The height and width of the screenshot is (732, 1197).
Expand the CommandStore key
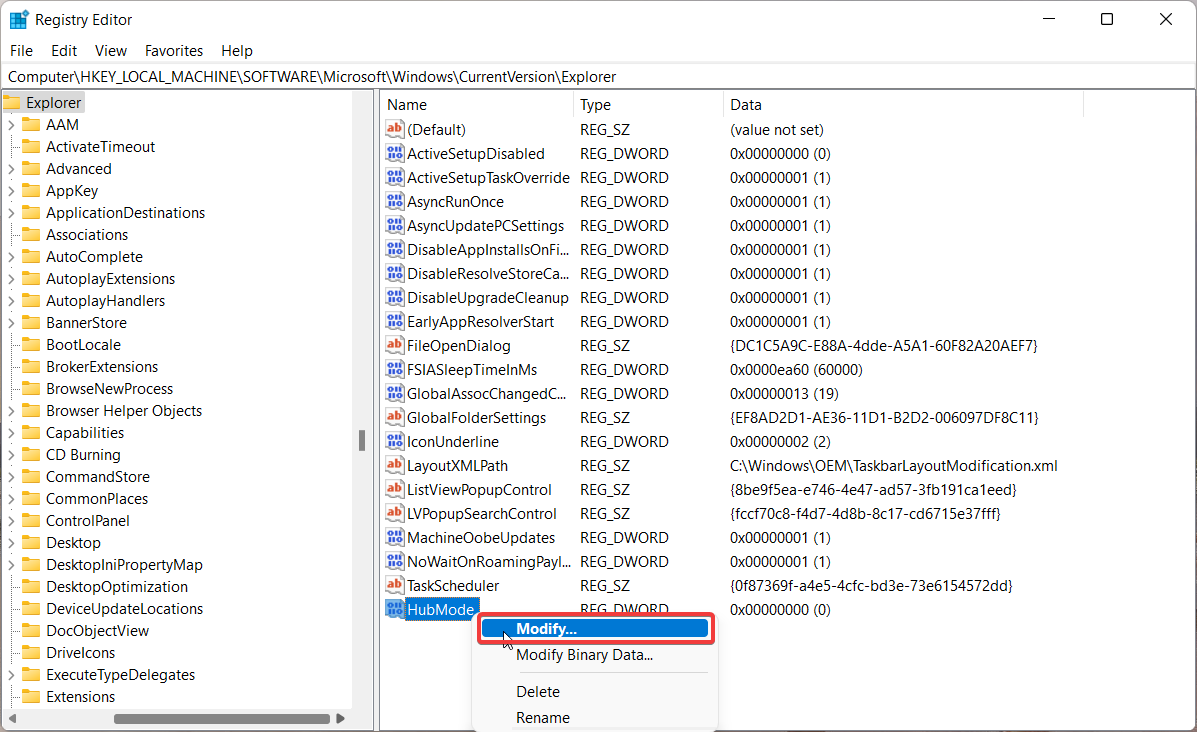tap(11, 477)
